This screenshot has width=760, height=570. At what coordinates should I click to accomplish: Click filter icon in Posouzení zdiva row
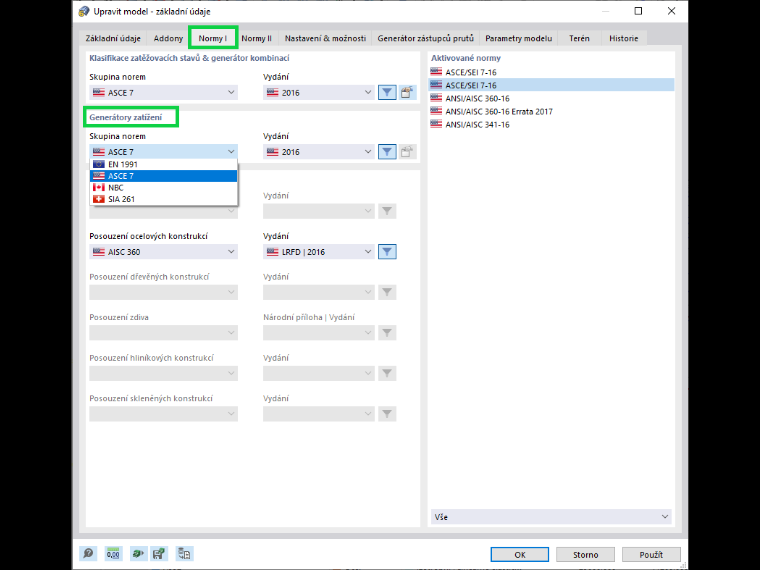pyautogui.click(x=387, y=333)
